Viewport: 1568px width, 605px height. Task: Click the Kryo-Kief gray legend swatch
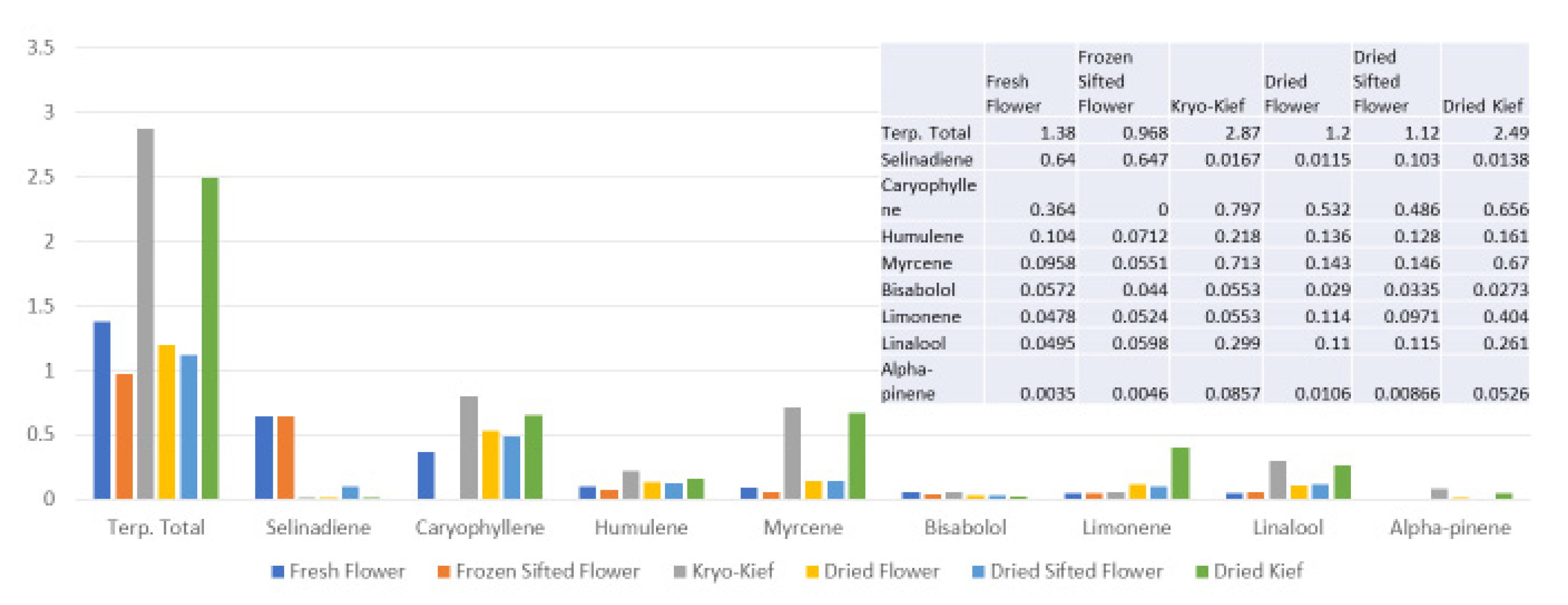pos(680,571)
